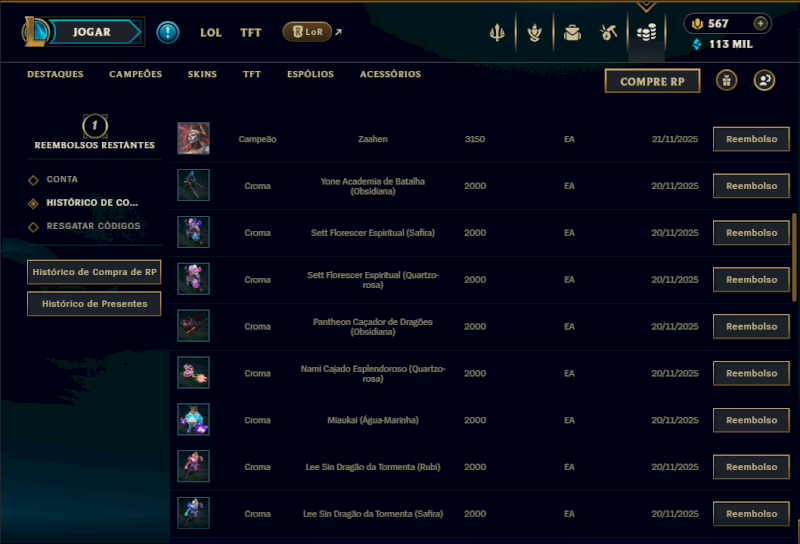Viewport: 800px width, 544px height.
Task: Click the plus icon to add RP
Action: click(760, 23)
